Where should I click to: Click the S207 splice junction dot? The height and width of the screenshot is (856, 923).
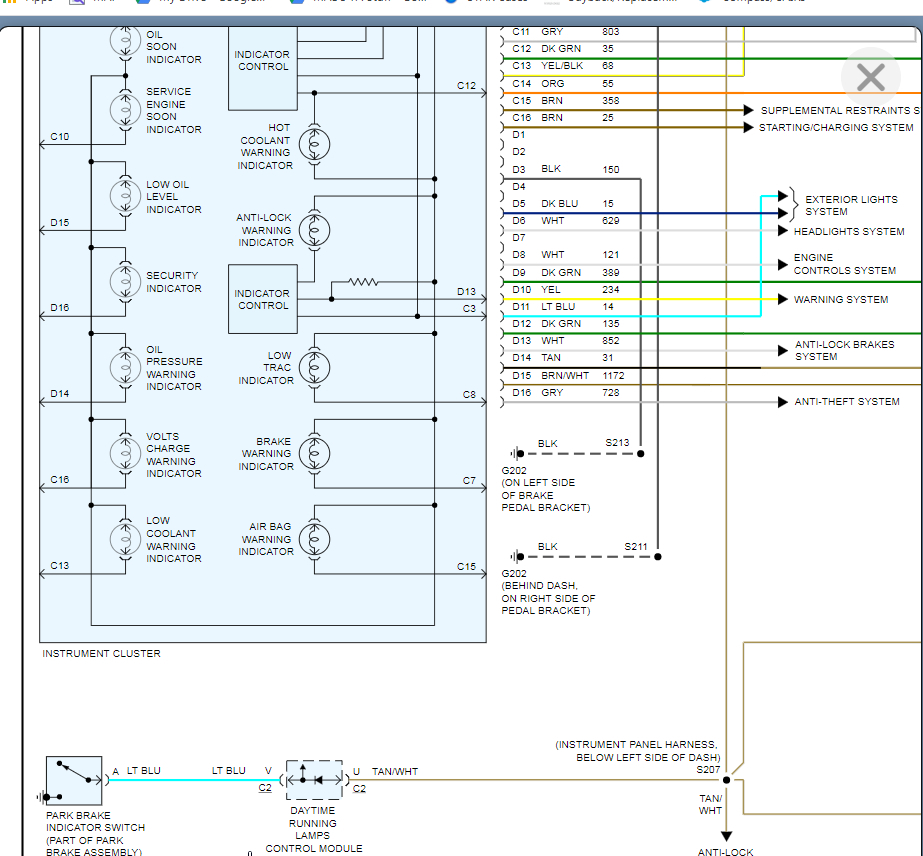pyautogui.click(x=727, y=780)
